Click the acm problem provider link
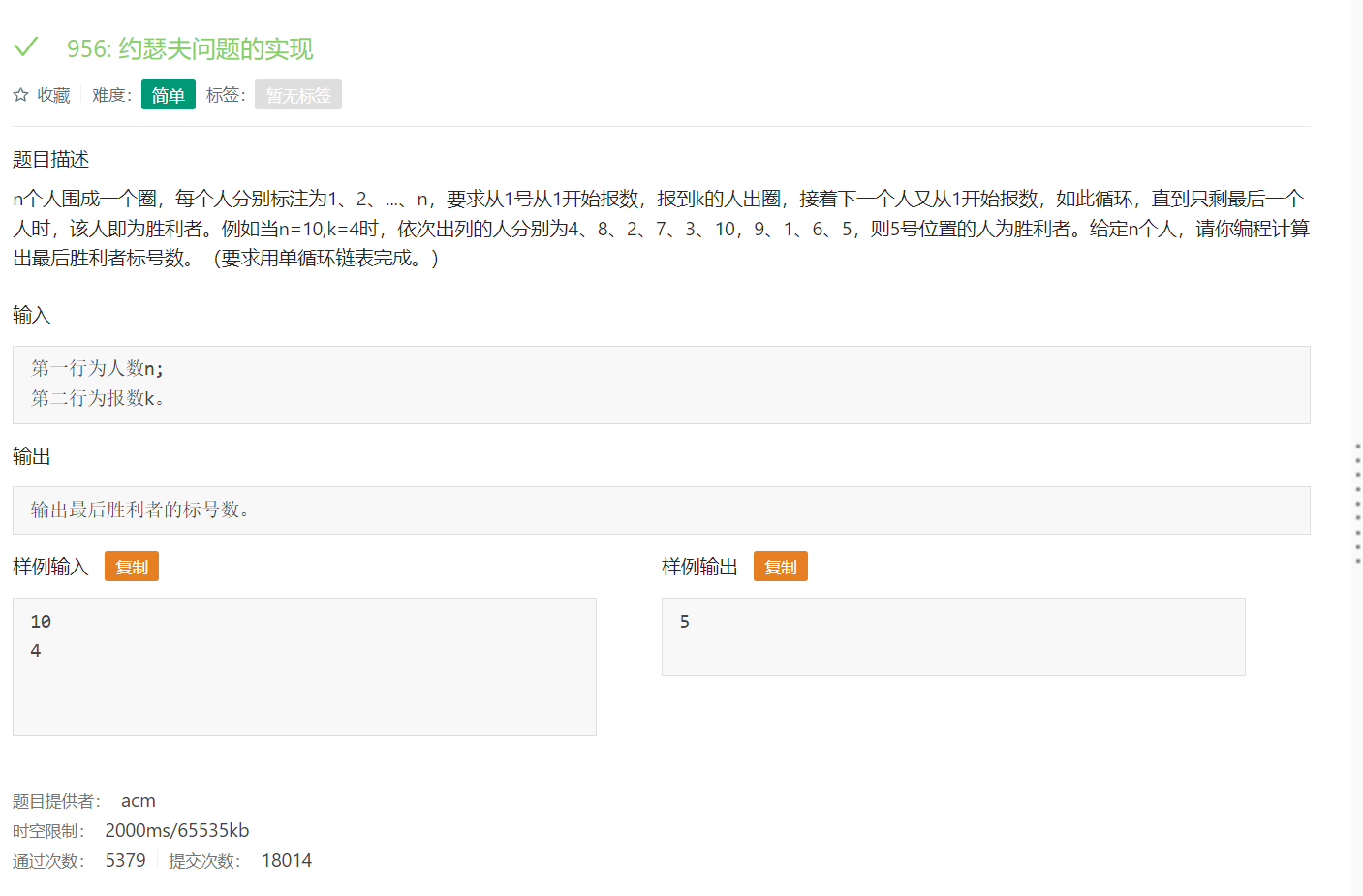Image resolution: width=1363 pixels, height=896 pixels. click(138, 800)
